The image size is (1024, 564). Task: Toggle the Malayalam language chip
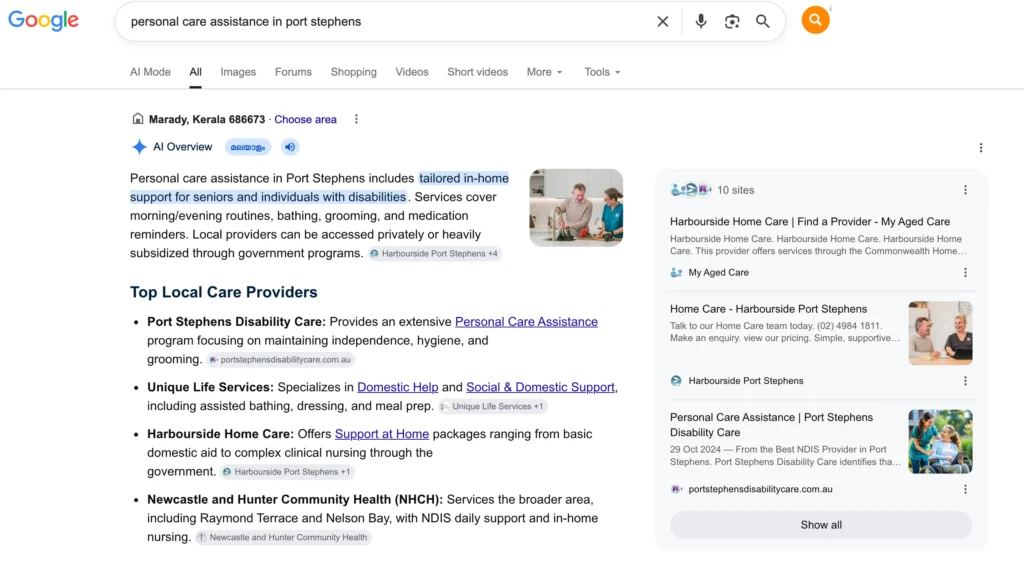pyautogui.click(x=248, y=147)
